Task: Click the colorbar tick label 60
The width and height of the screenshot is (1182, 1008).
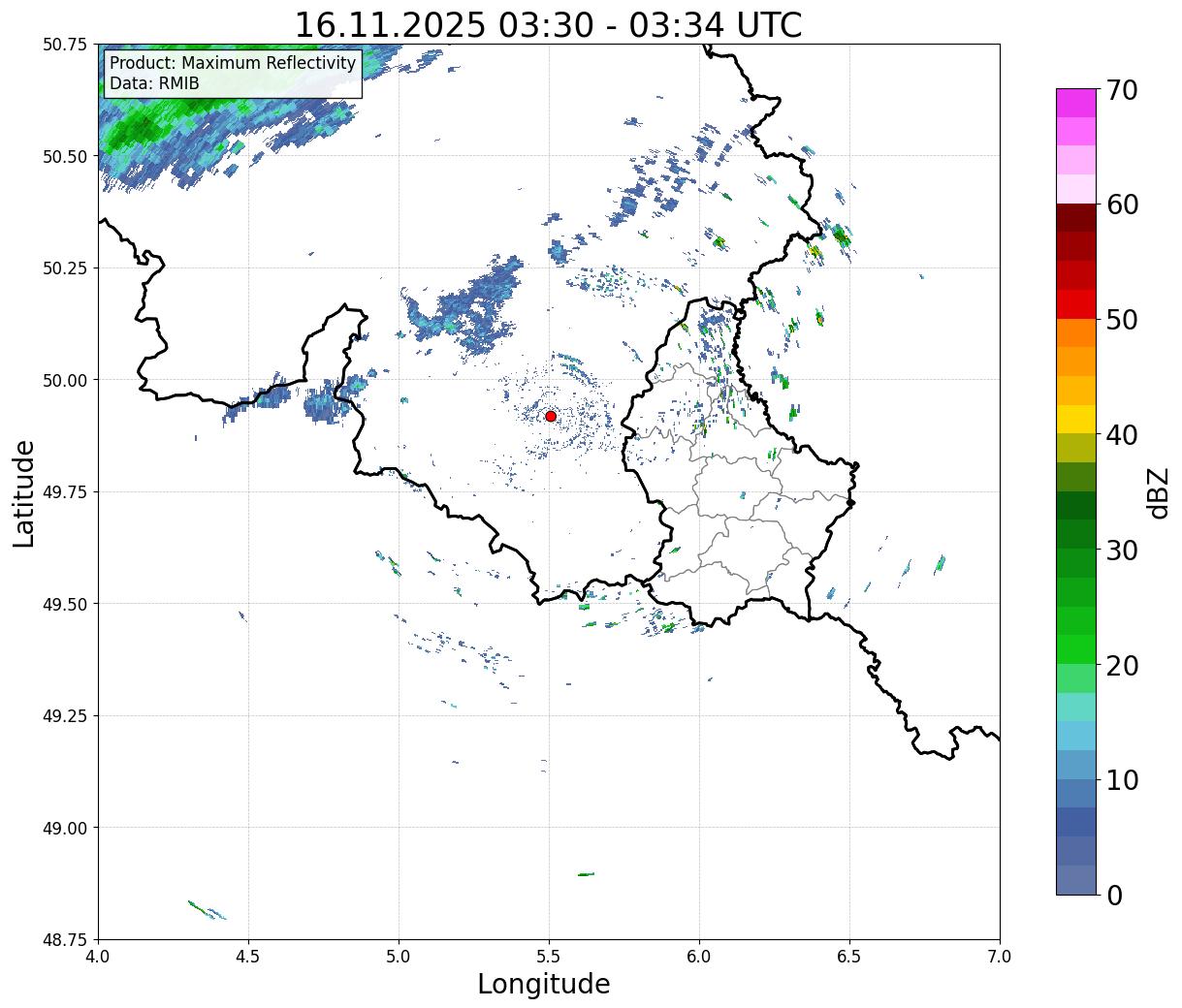Action: (x=1121, y=205)
